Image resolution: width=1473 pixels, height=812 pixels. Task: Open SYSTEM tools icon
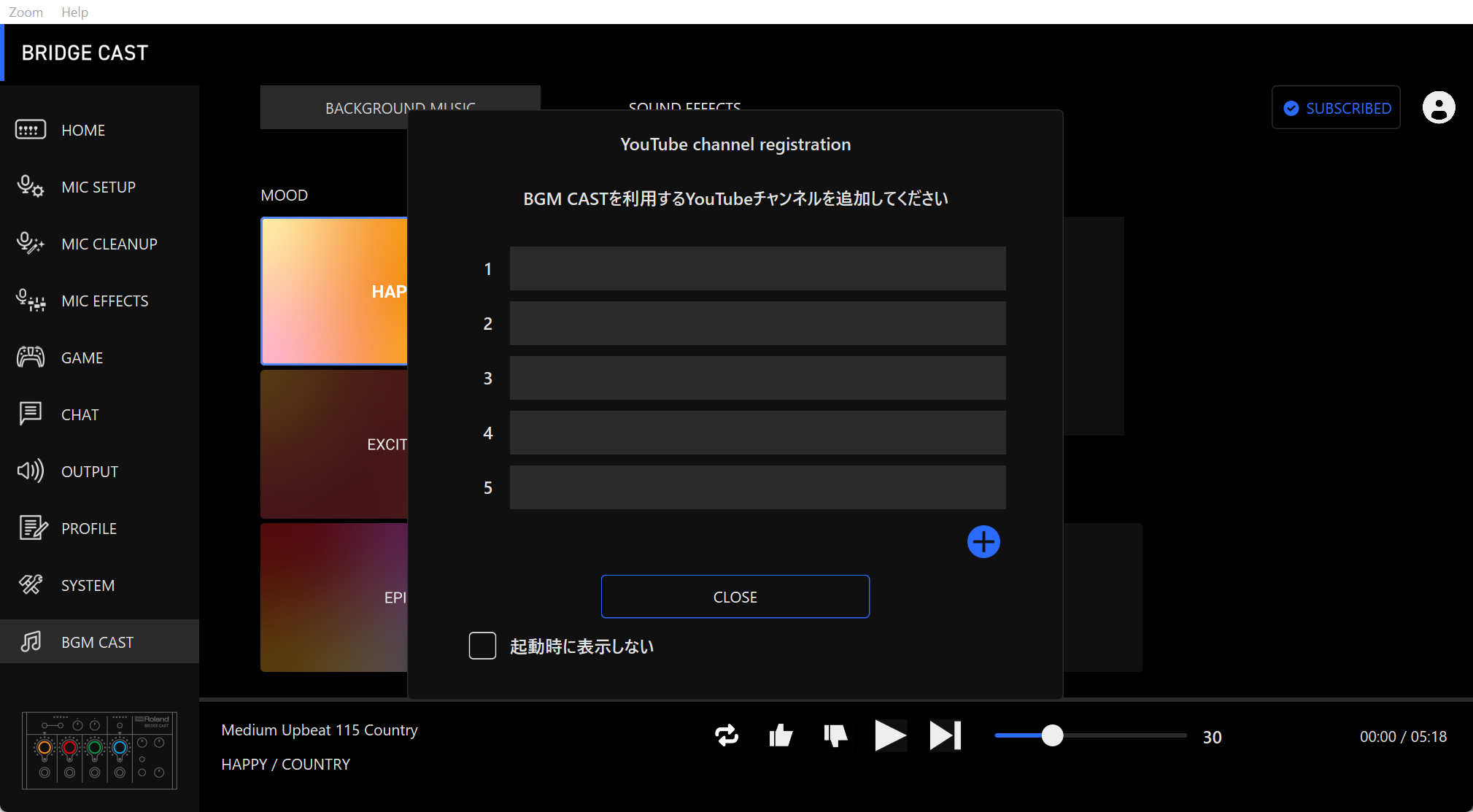click(31, 585)
